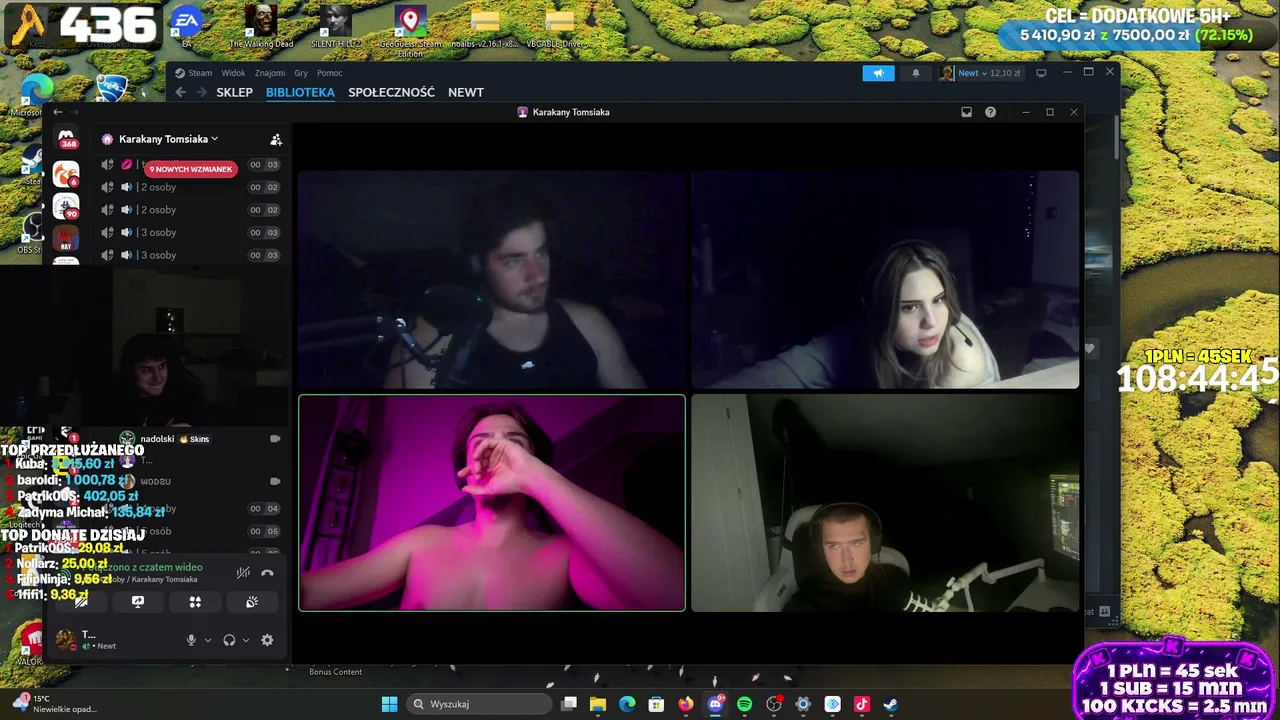Open The Walking Dead desktop shortcut

(261, 25)
